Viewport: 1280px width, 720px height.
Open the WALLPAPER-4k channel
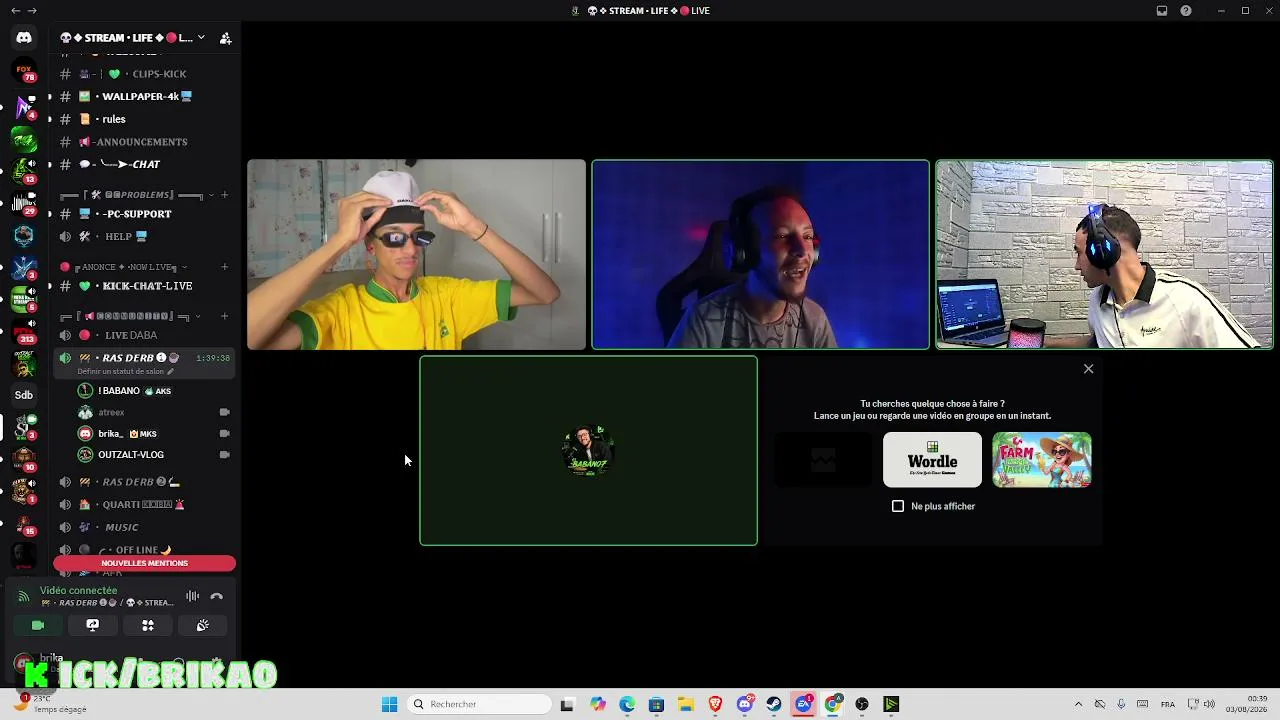click(144, 97)
